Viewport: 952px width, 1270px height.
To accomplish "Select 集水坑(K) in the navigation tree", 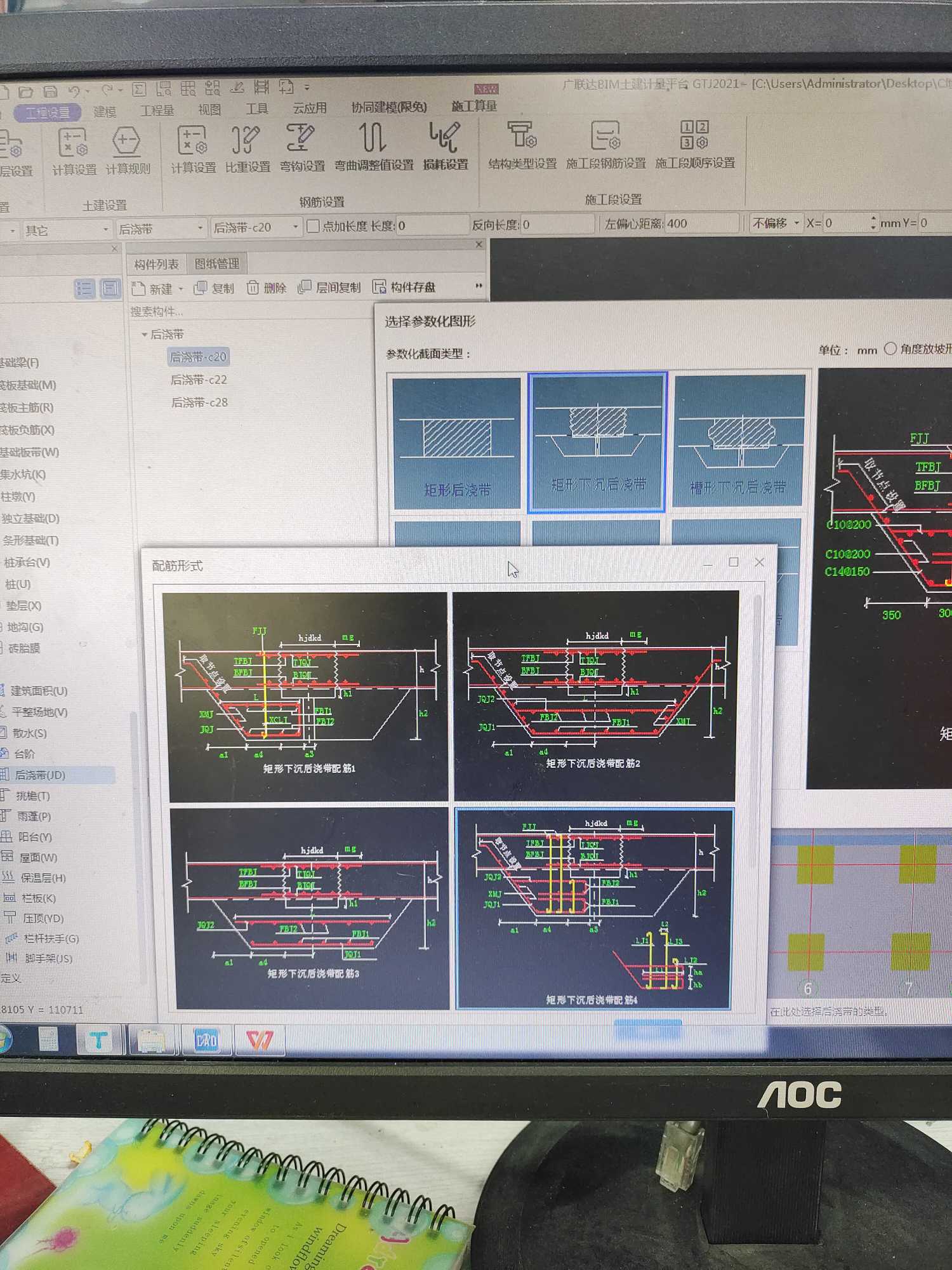I will click(x=23, y=474).
